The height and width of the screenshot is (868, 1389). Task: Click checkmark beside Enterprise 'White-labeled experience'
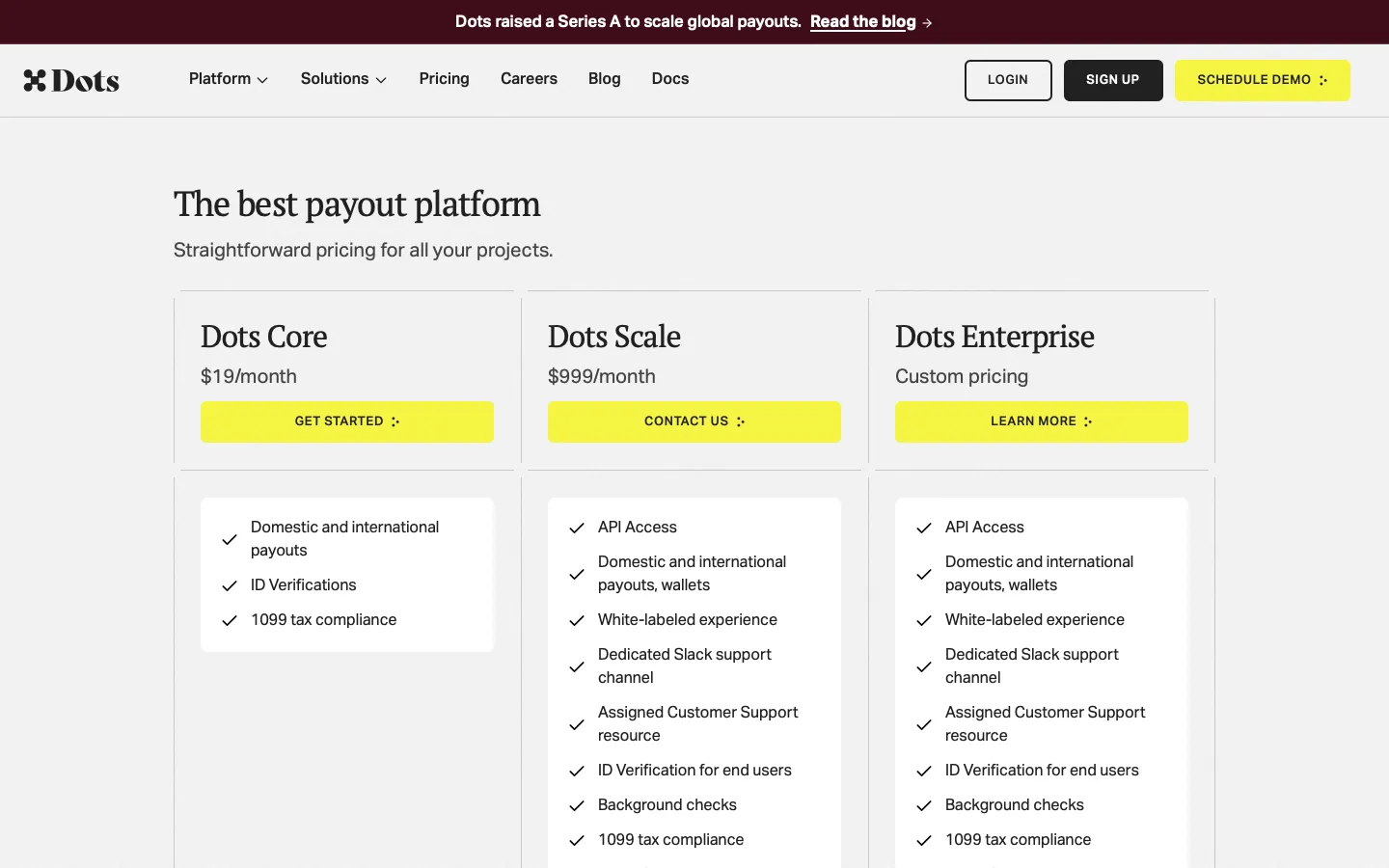(x=924, y=620)
